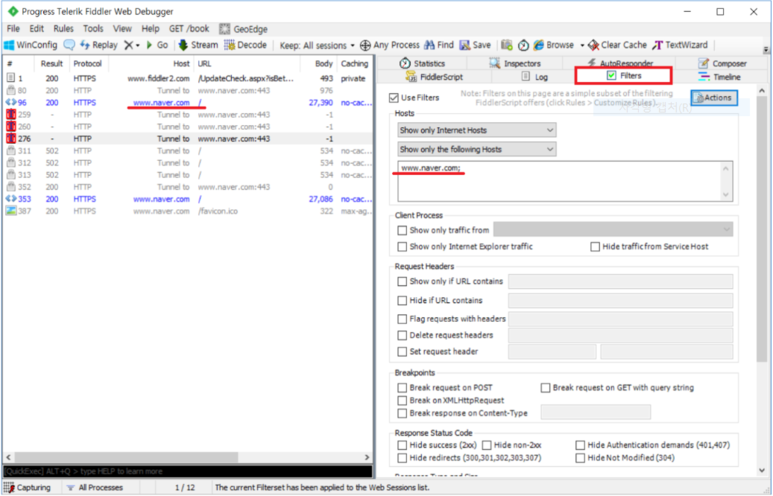Screen dimensions: 773x496
Task: Uncheck the Use Filters checkbox
Action: coord(393,98)
